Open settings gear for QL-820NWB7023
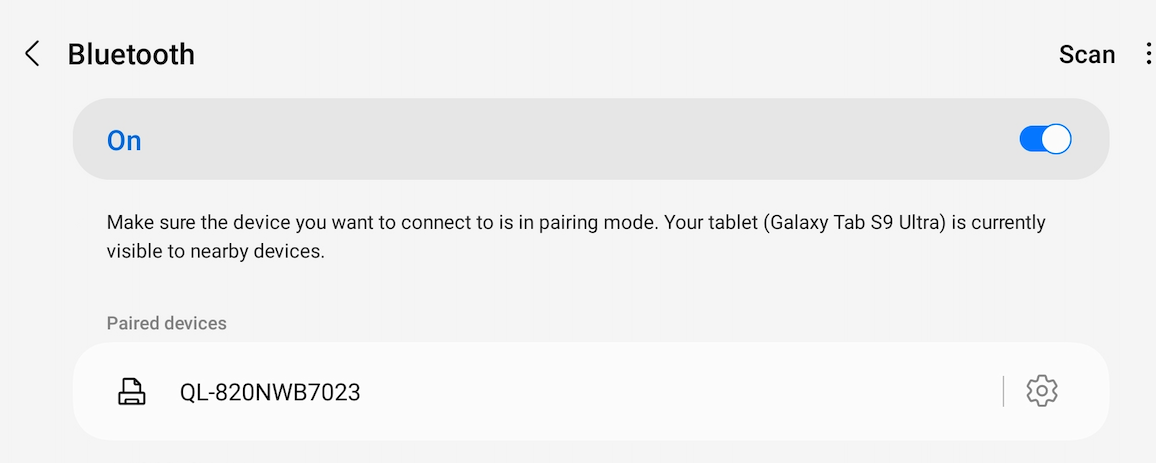This screenshot has height=463, width=1156. (1042, 391)
